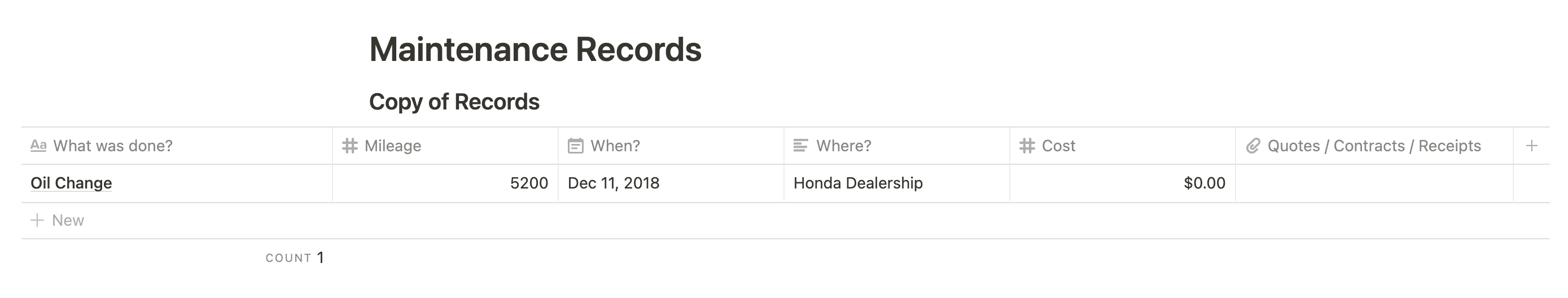This screenshot has width=1568, height=298.
Task: Click the paperclip attachment icon
Action: (x=1252, y=146)
